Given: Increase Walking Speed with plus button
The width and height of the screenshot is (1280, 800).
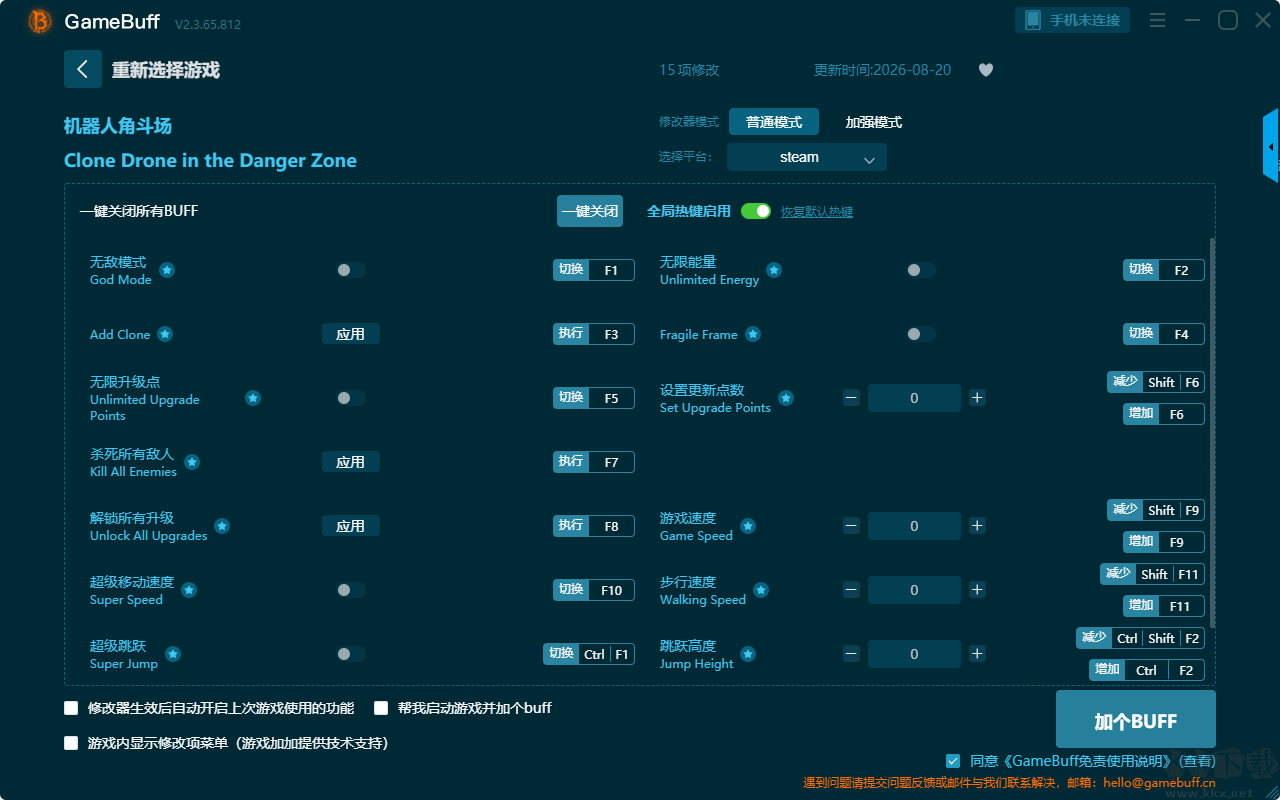Looking at the screenshot, I should (978, 590).
